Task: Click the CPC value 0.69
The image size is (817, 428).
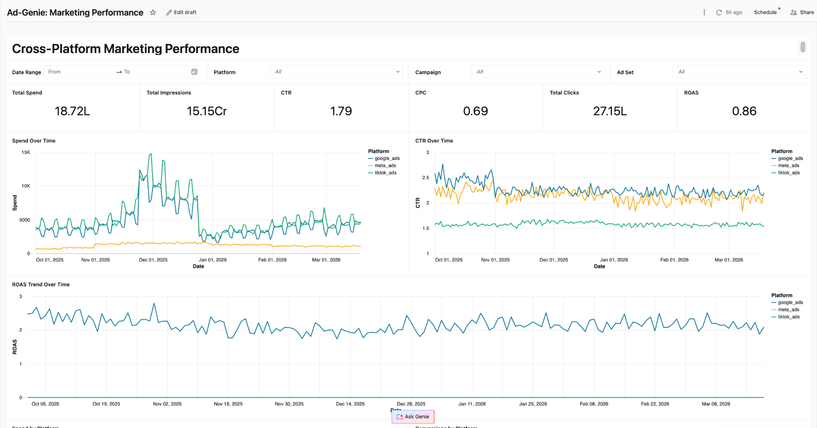Action: click(475, 111)
